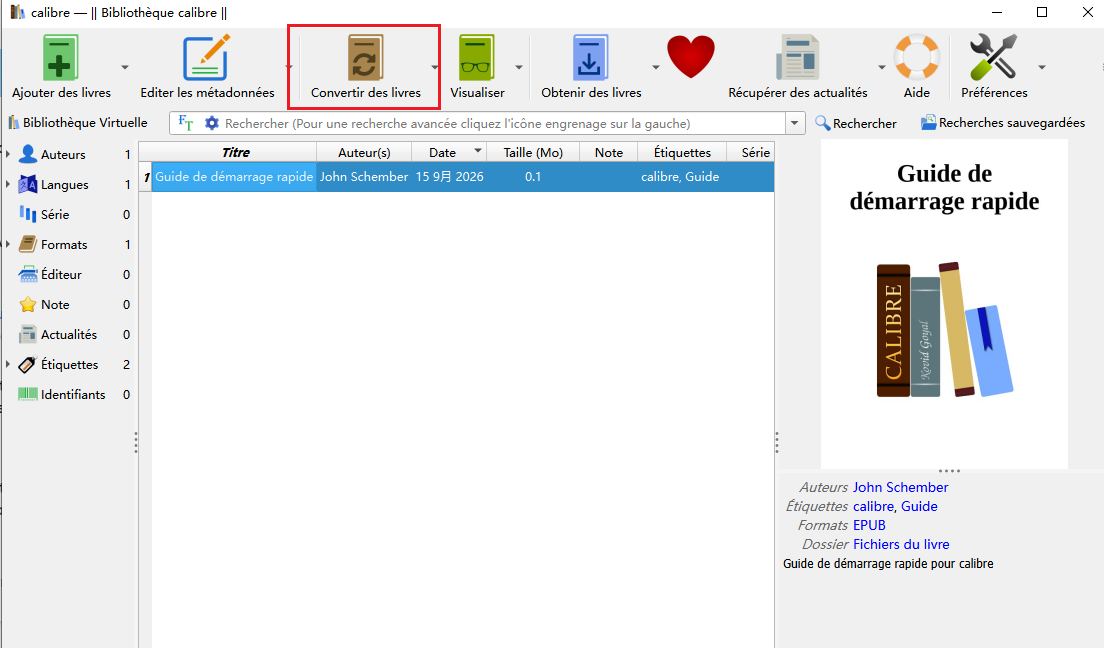
Task: Select Étiquettes in the tag browser
Action: [69, 364]
